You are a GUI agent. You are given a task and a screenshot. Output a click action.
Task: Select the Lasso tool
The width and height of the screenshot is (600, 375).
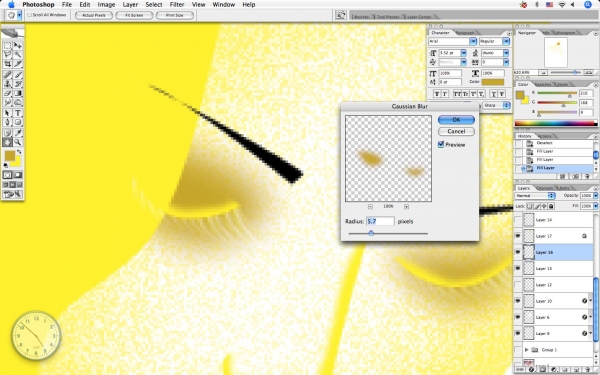(7, 55)
